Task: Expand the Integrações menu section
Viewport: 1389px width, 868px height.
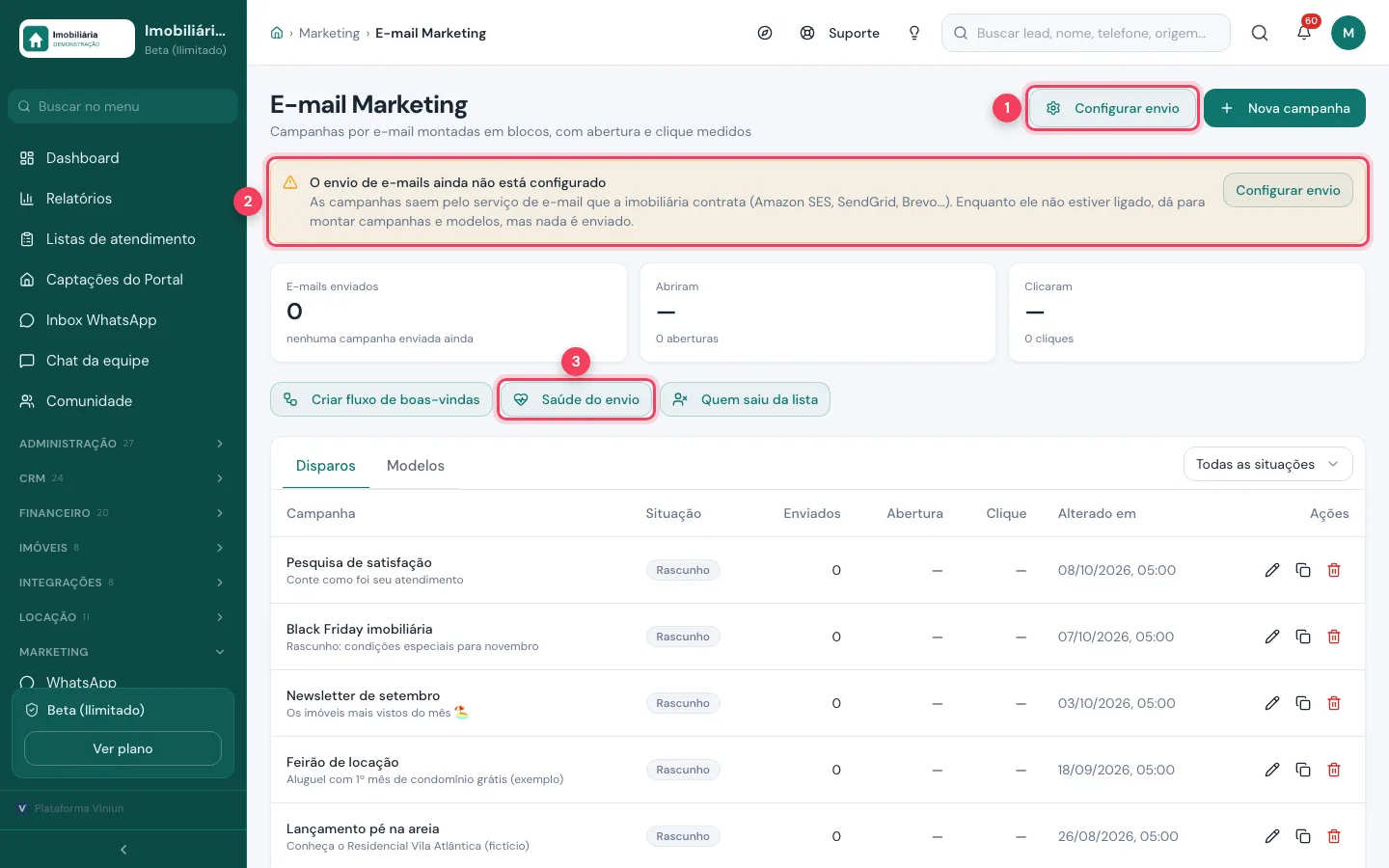Action: click(x=123, y=583)
